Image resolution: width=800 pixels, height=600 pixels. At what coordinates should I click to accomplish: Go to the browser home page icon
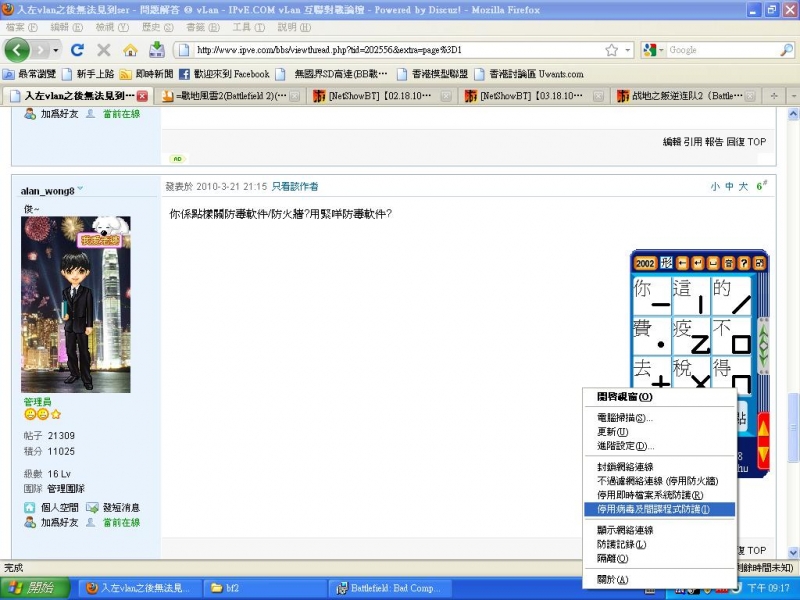click(x=130, y=50)
